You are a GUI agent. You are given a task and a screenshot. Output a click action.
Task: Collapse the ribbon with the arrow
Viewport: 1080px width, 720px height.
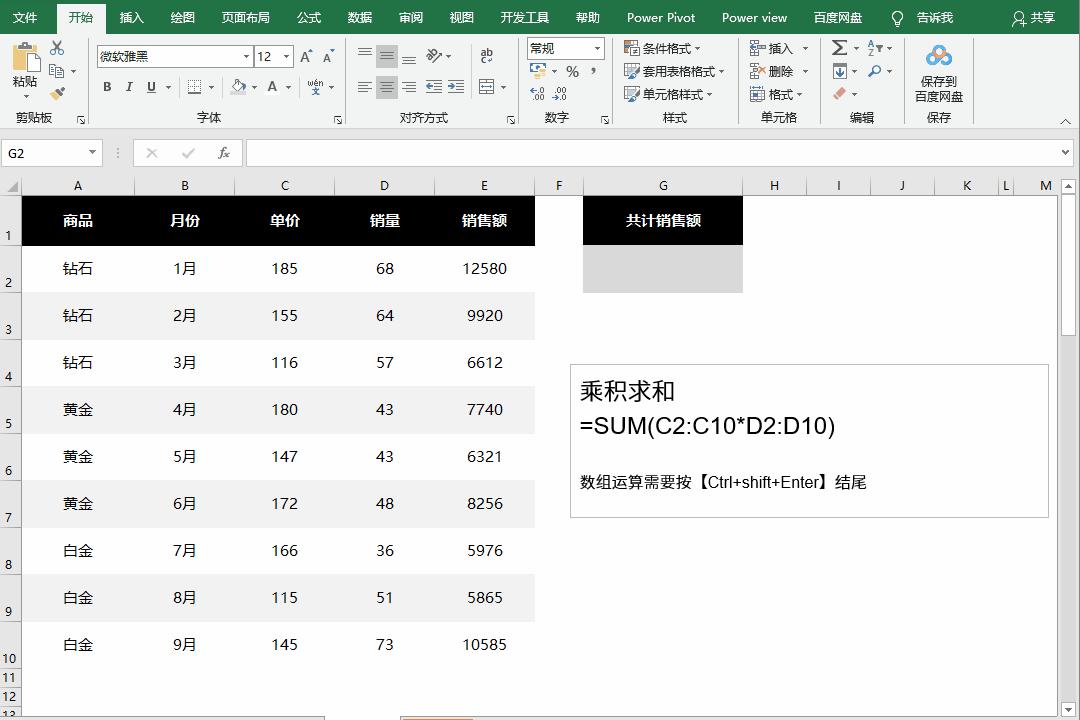click(1066, 121)
